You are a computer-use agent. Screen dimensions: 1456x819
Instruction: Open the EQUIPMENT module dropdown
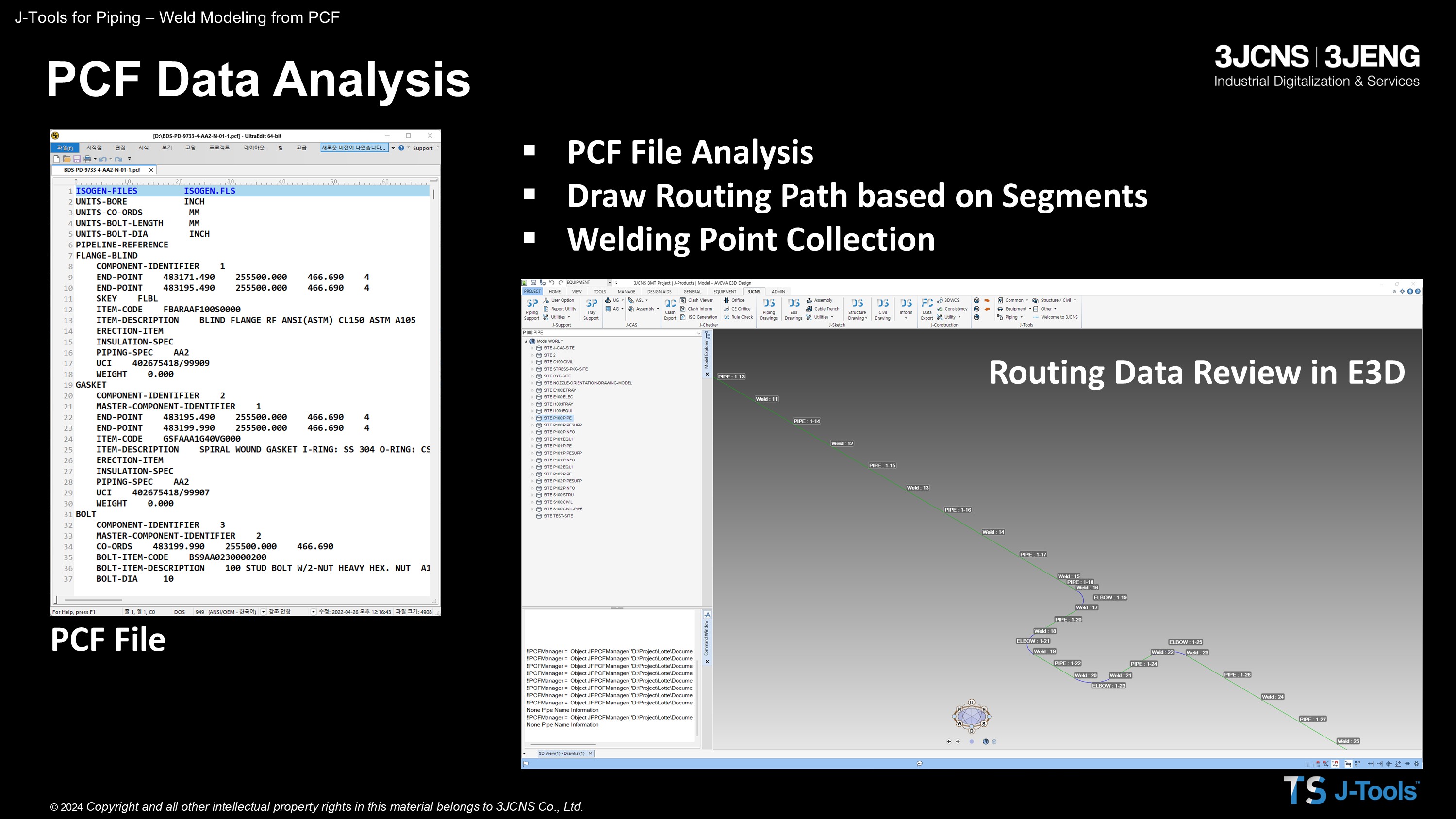609,282
